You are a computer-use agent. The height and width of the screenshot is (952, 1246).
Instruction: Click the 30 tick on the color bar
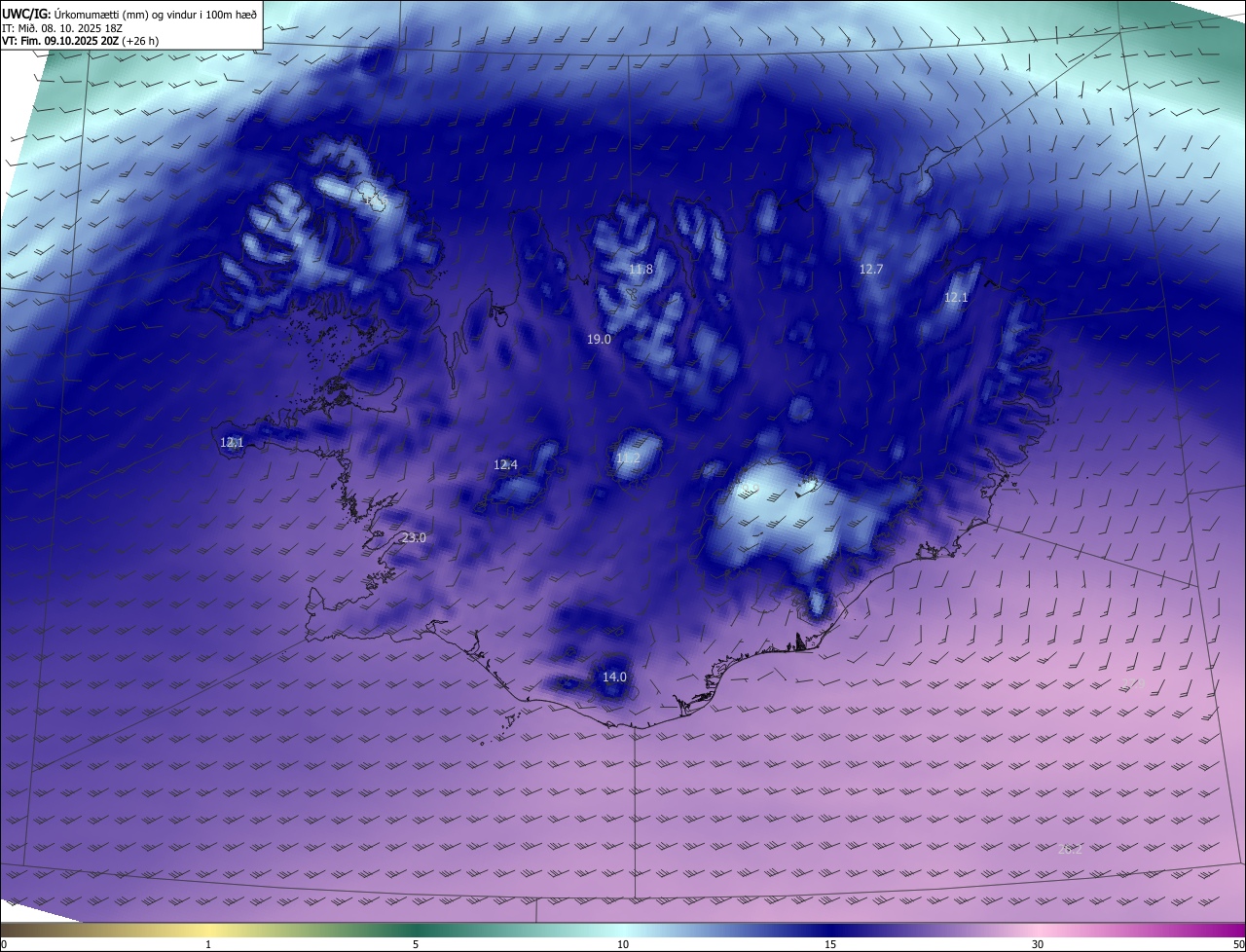[1038, 944]
